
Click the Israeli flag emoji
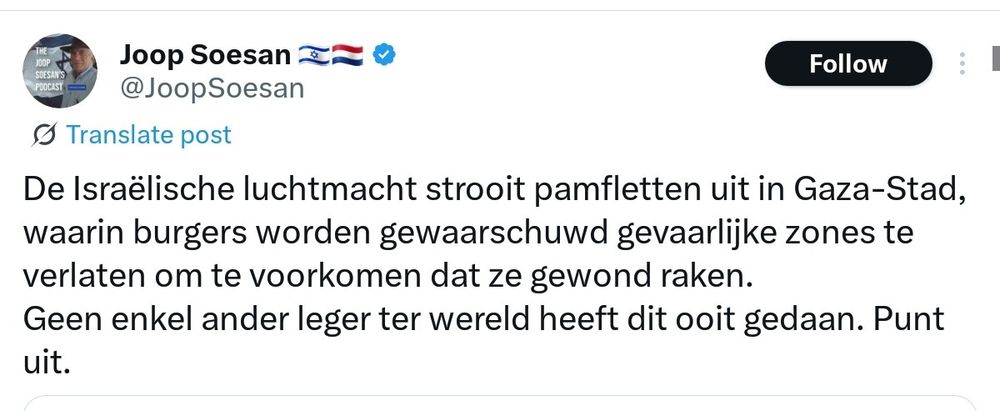click(x=314, y=56)
